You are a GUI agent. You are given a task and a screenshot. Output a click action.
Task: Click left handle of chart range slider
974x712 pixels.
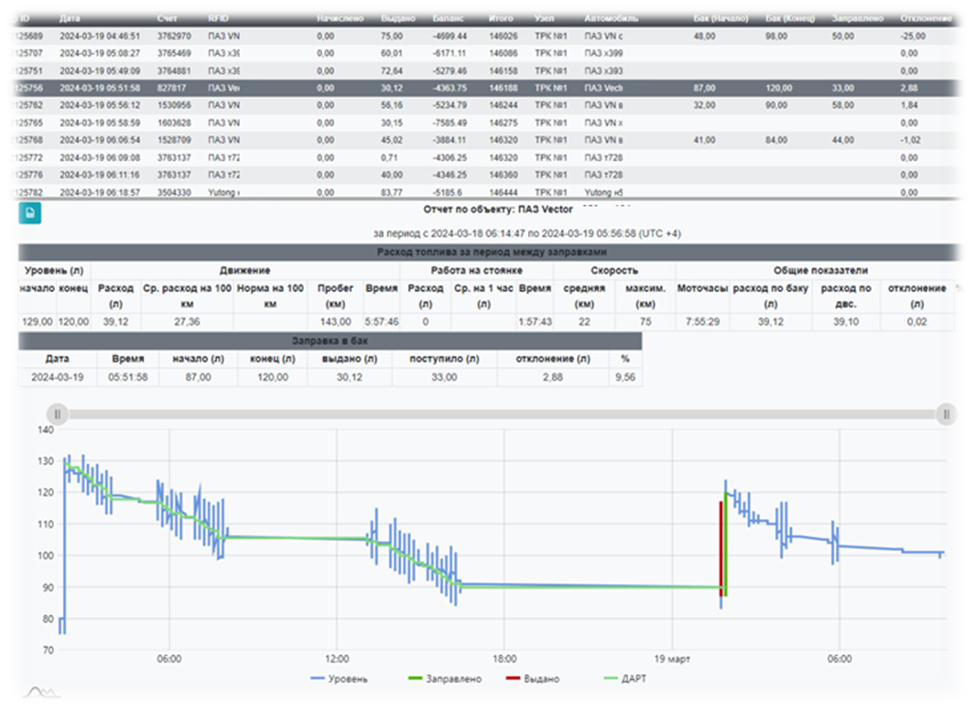pos(58,414)
